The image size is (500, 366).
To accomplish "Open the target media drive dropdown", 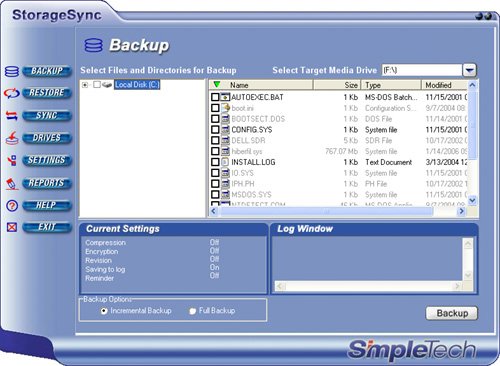I will 469,70.
